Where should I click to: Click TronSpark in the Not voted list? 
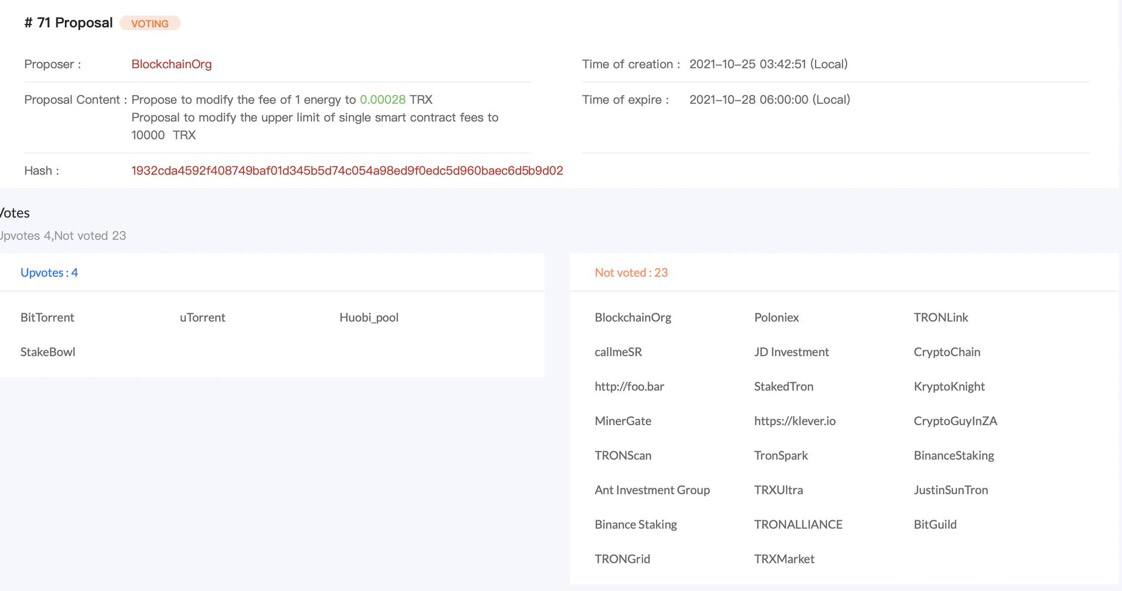coord(781,455)
